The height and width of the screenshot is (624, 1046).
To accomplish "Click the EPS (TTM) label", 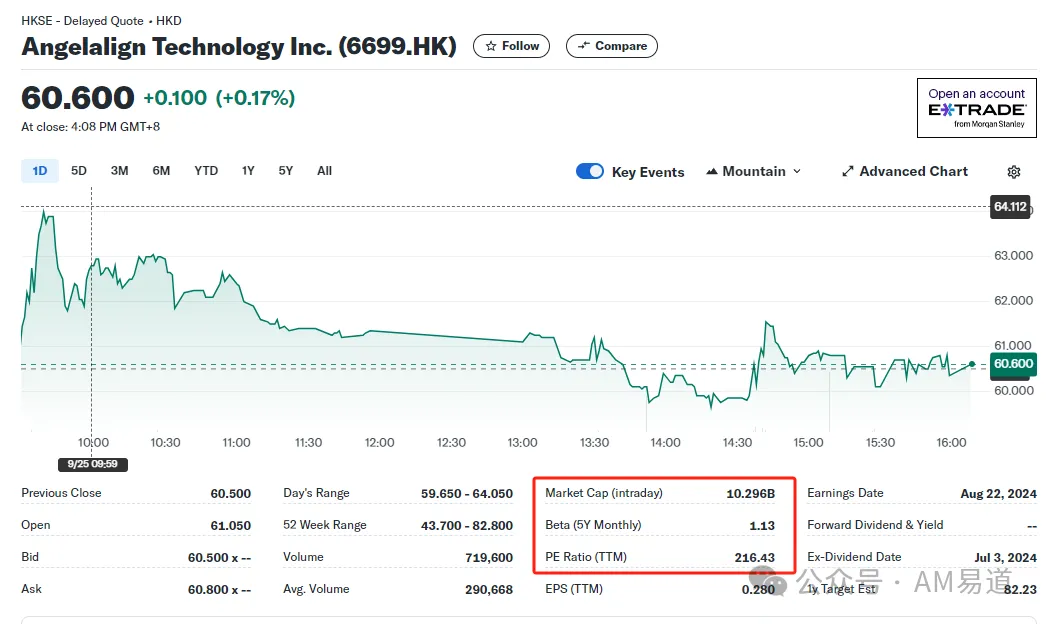I will click(574, 589).
